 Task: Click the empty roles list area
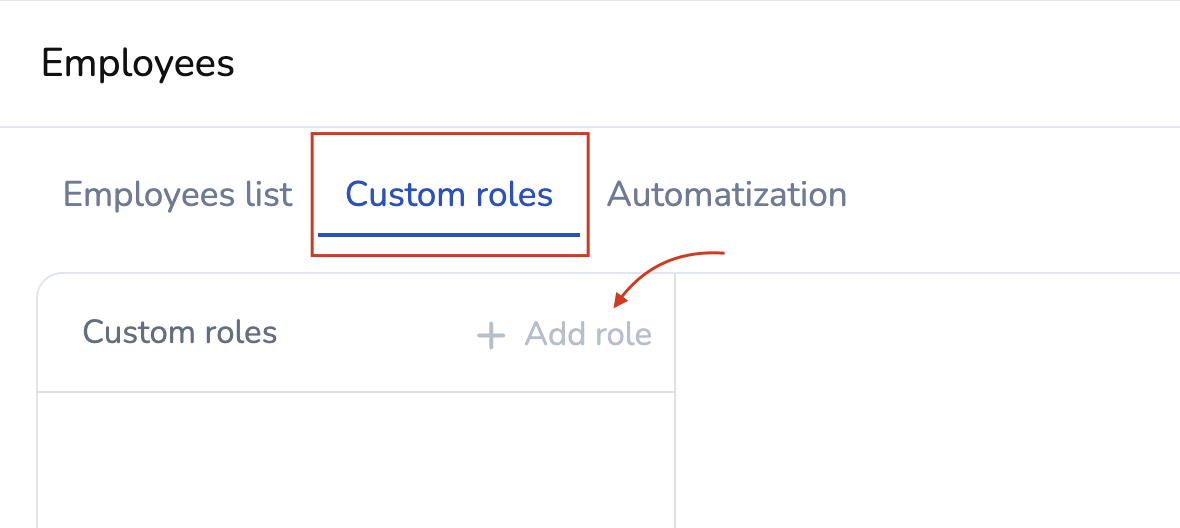point(355,460)
